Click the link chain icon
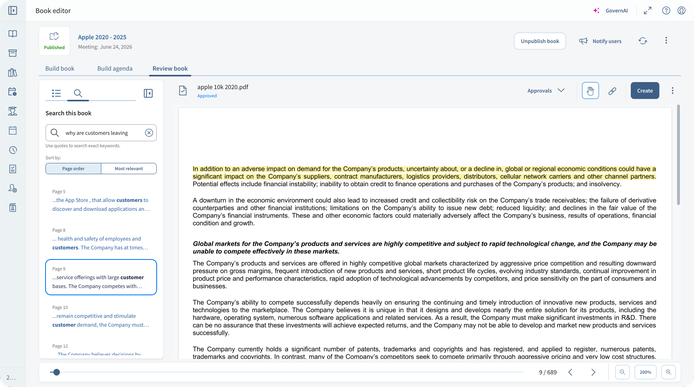This screenshot has height=387, width=694. pos(612,91)
